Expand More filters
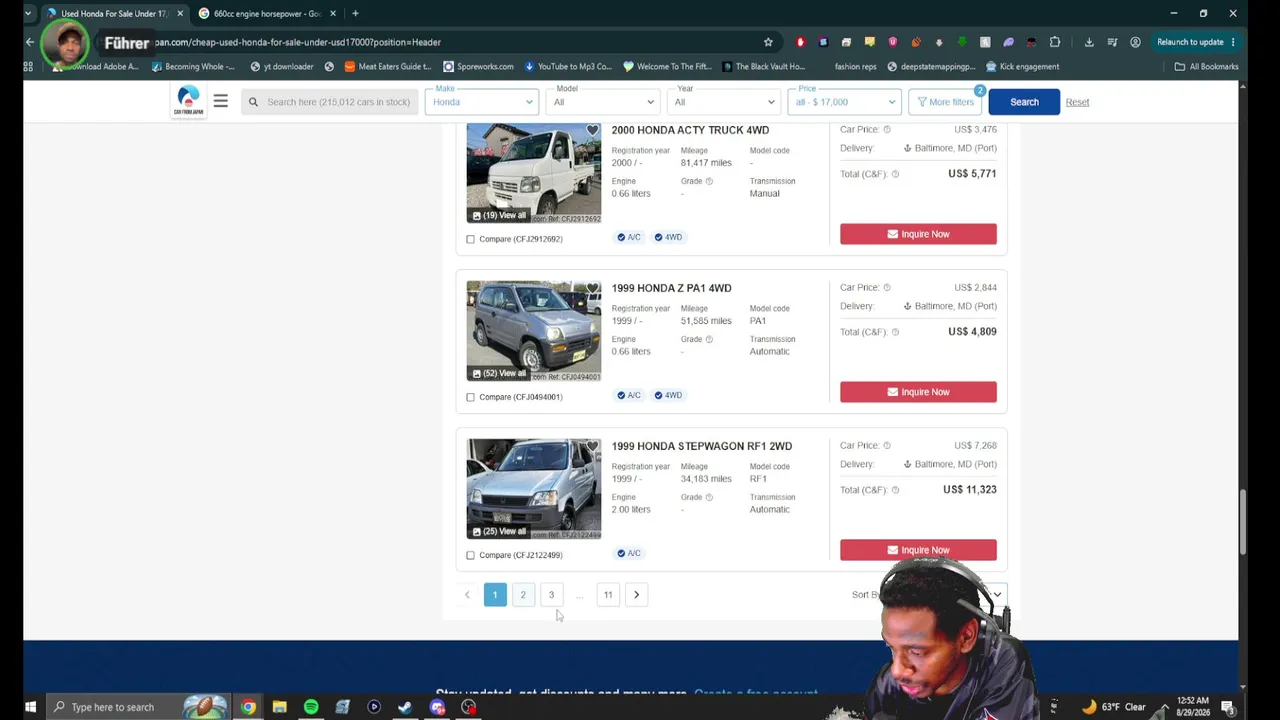This screenshot has height=720, width=1280. click(946, 102)
